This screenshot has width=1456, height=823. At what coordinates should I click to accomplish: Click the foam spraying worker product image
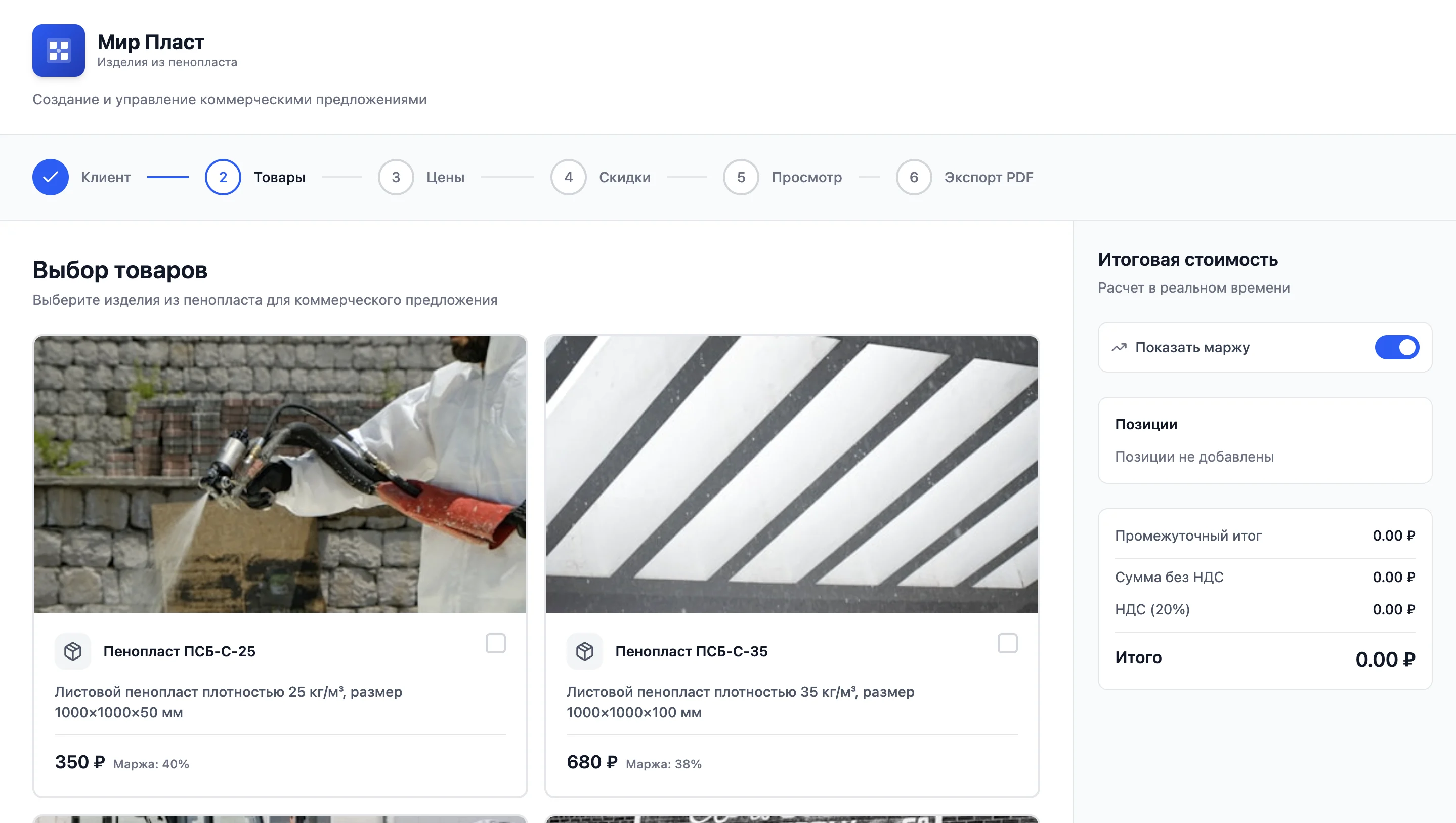tap(280, 474)
